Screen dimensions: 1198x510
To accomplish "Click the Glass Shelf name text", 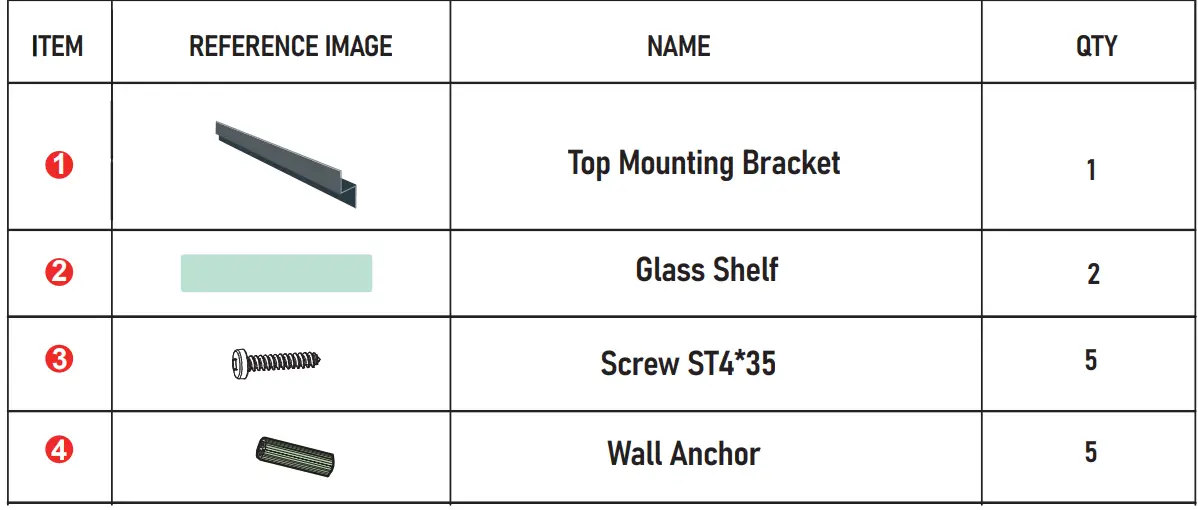I will 707,270.
